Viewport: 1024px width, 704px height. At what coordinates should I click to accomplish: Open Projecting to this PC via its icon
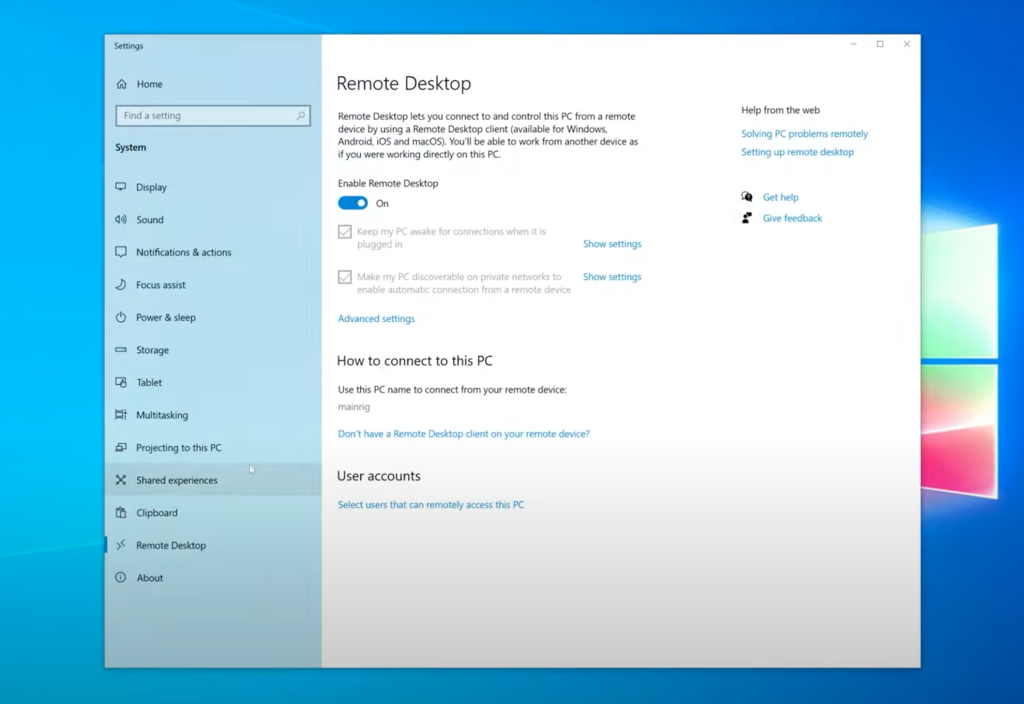(x=121, y=447)
